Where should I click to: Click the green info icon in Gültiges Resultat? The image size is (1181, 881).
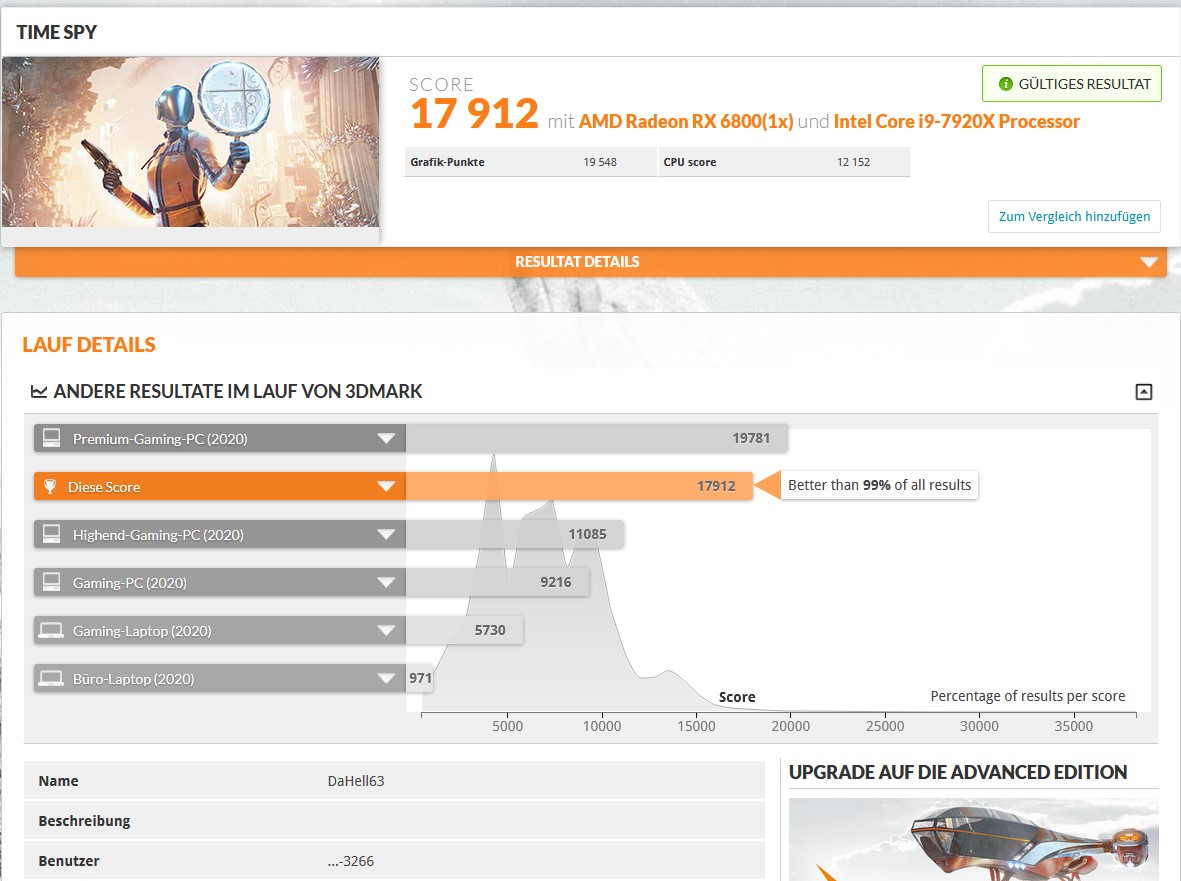point(1005,84)
